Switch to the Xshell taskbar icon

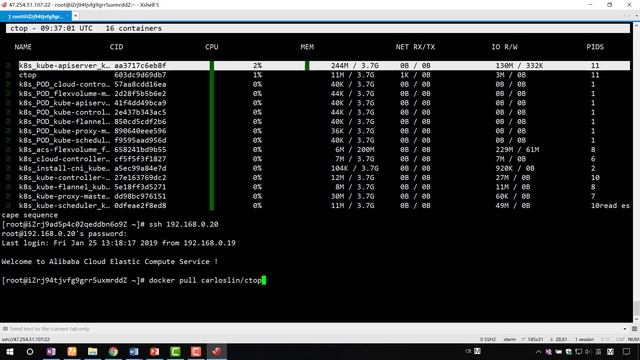[x=216, y=351]
